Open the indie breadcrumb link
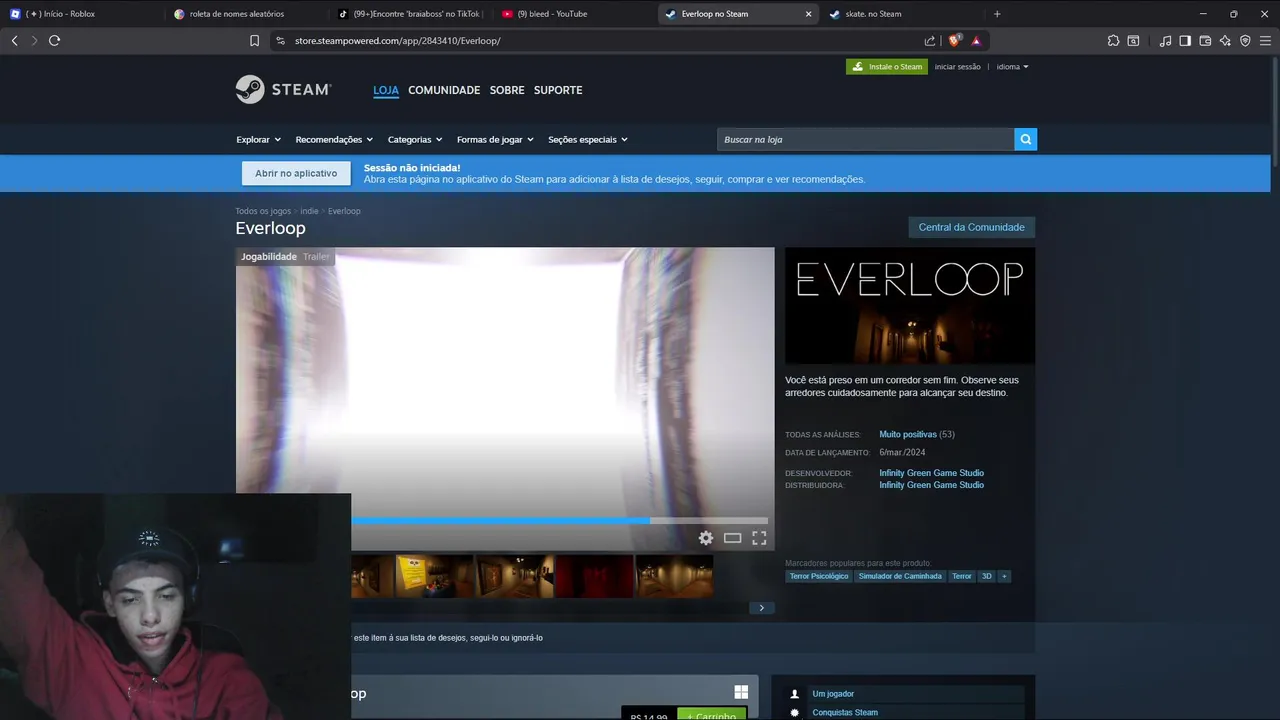The image size is (1280, 720). 309,211
